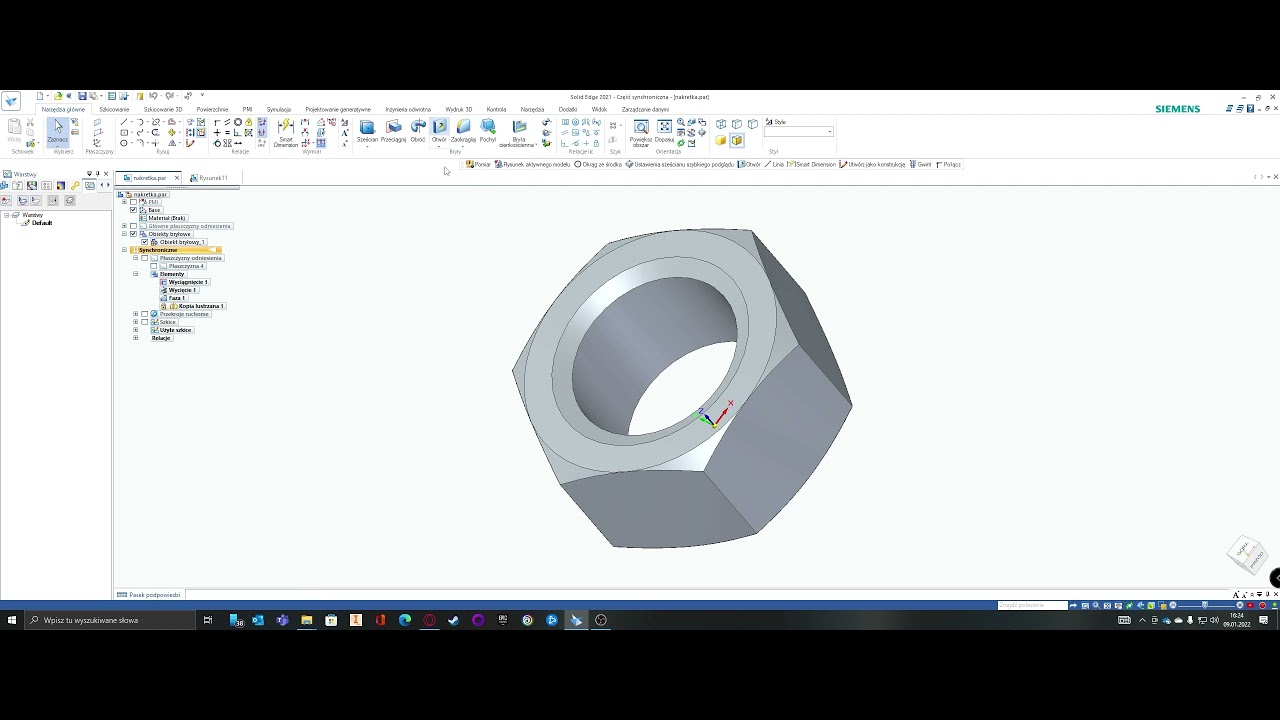The image size is (1280, 720).
Task: Click the Połącz command
Action: point(948,164)
